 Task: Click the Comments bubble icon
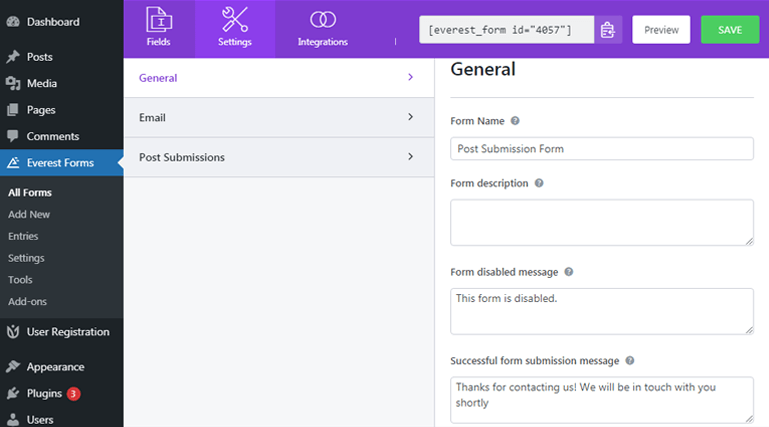click(13, 136)
